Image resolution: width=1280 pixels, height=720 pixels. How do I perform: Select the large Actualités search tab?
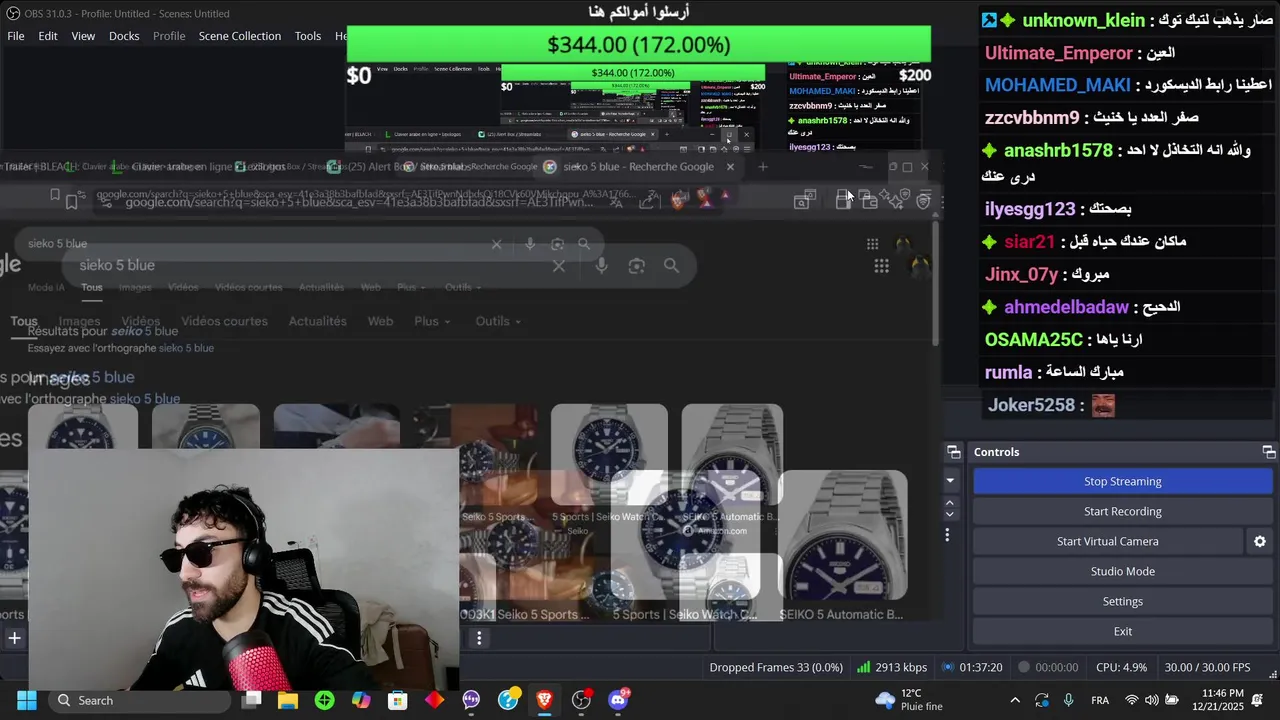point(318,321)
